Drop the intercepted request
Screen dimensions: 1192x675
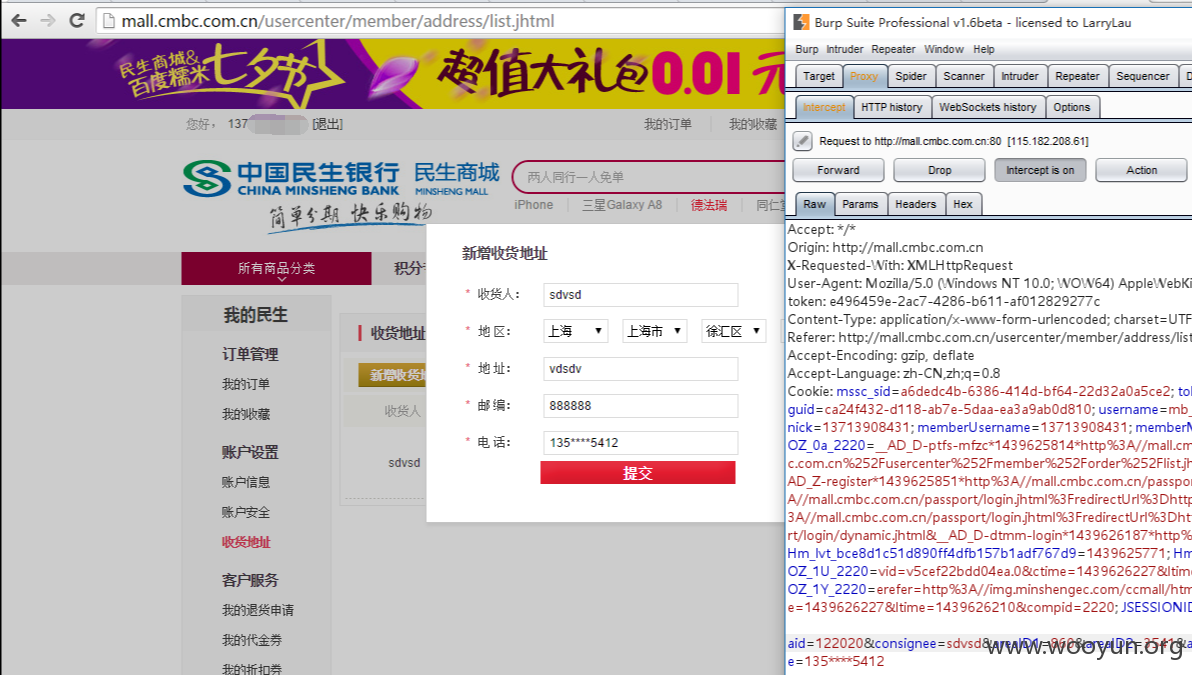pyautogui.click(x=940, y=170)
